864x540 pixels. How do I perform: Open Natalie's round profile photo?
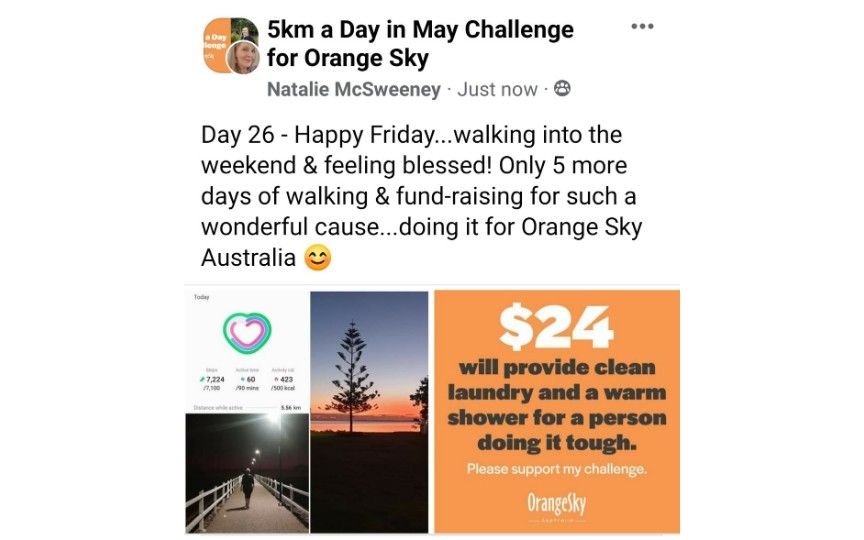click(243, 57)
